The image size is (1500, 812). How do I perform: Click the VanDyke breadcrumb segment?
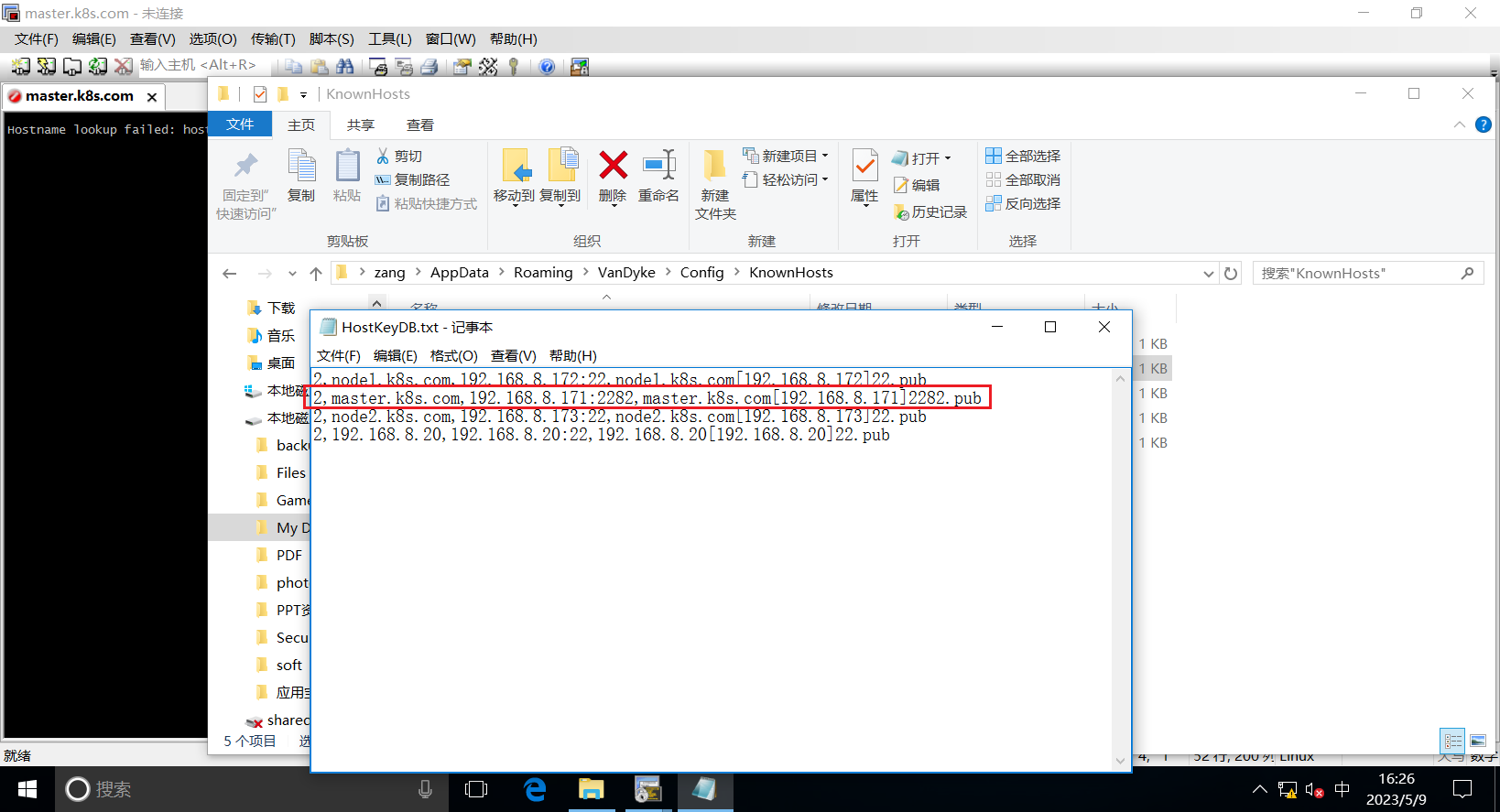tap(626, 272)
